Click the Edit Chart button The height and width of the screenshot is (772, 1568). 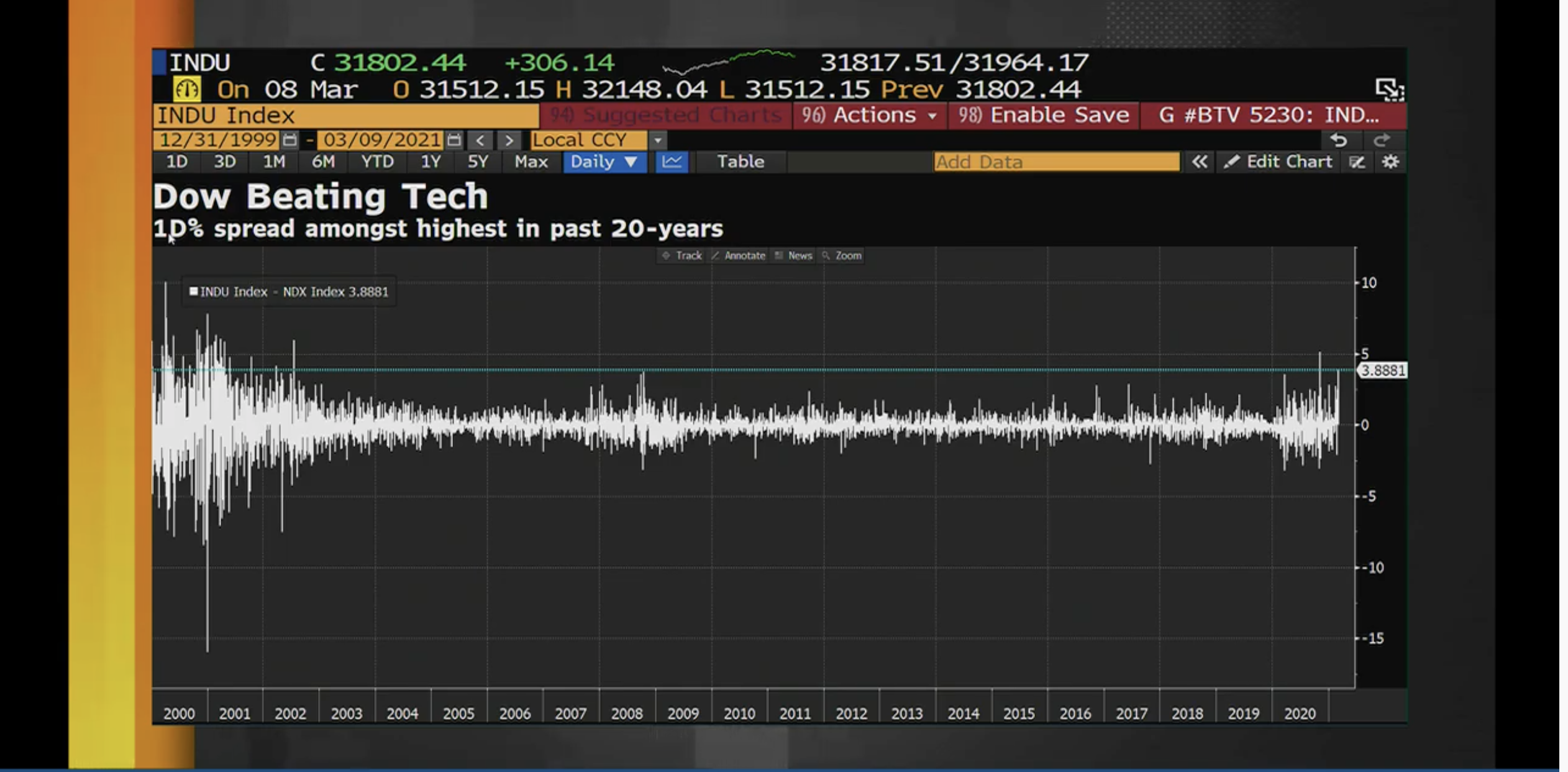(x=1279, y=162)
